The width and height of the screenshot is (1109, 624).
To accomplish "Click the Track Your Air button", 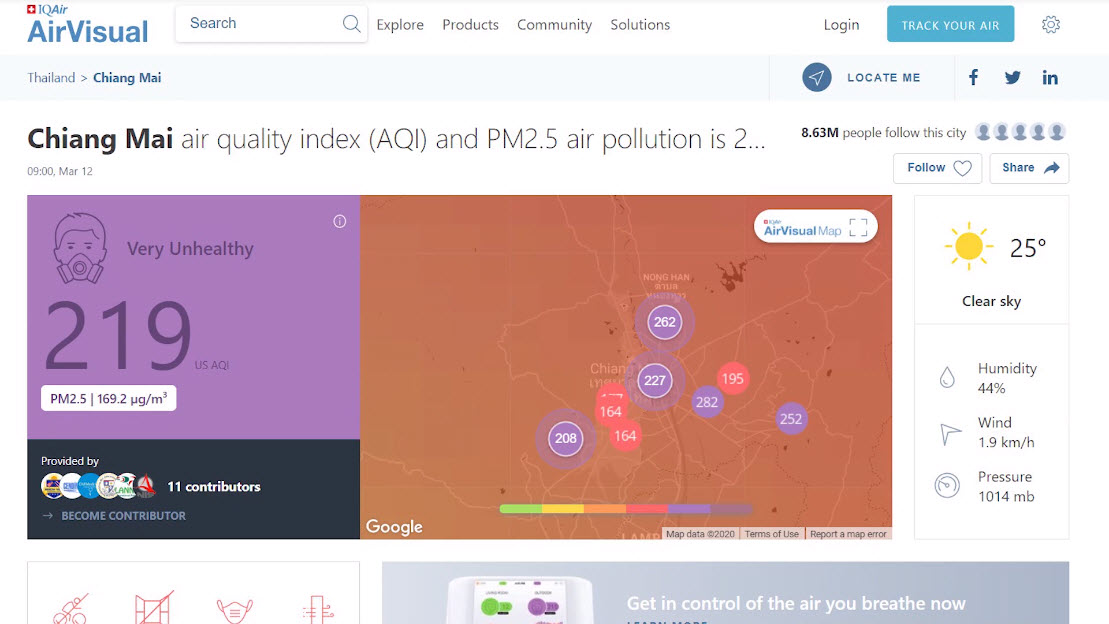I will (950, 25).
